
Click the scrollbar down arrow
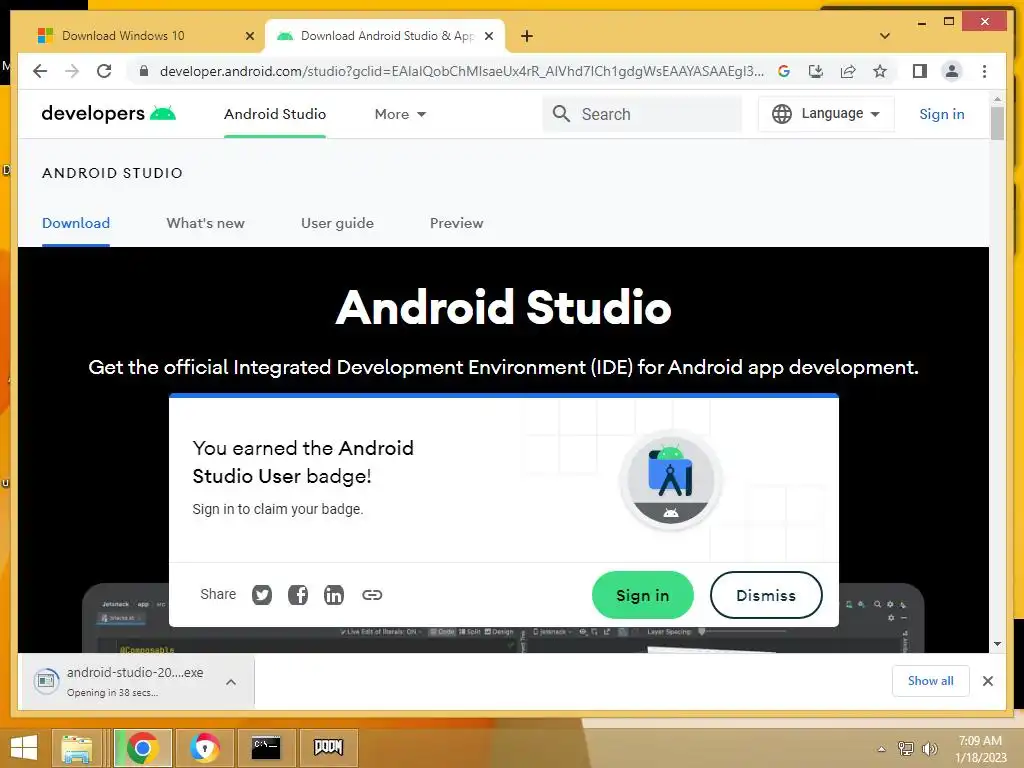[997, 644]
